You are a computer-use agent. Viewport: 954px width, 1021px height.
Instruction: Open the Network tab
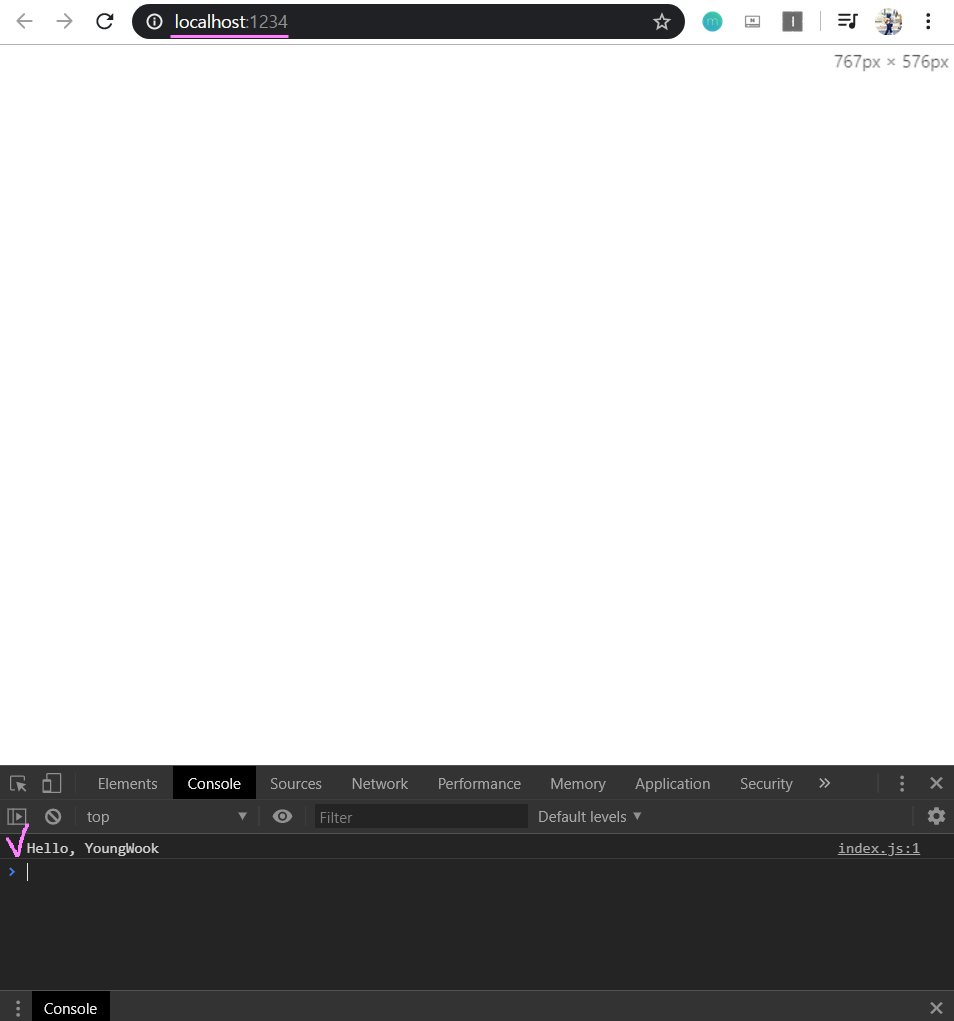(380, 783)
